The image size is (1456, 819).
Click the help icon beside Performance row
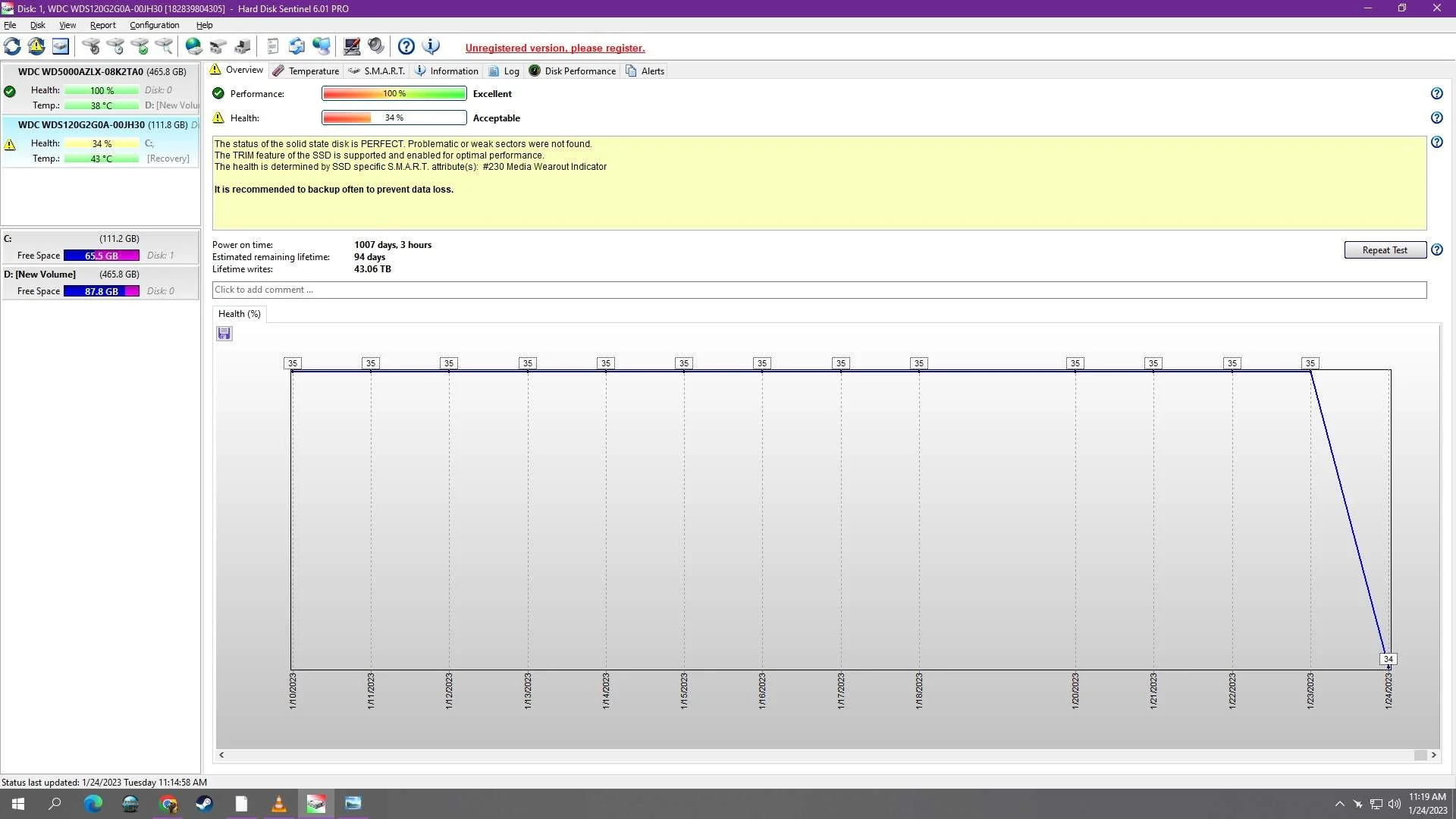point(1436,94)
